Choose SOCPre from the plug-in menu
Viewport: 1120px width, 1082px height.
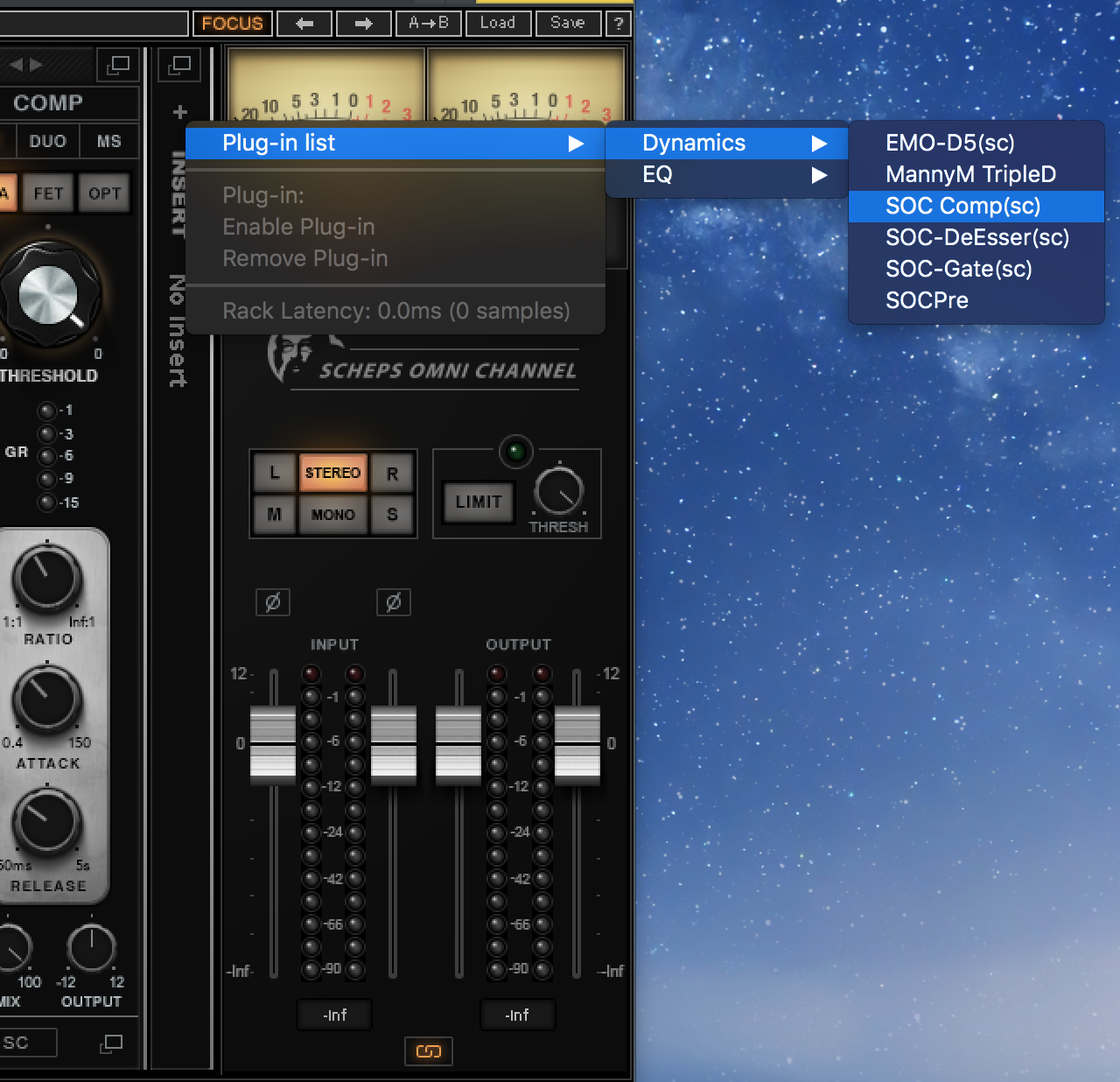pyautogui.click(x=976, y=300)
